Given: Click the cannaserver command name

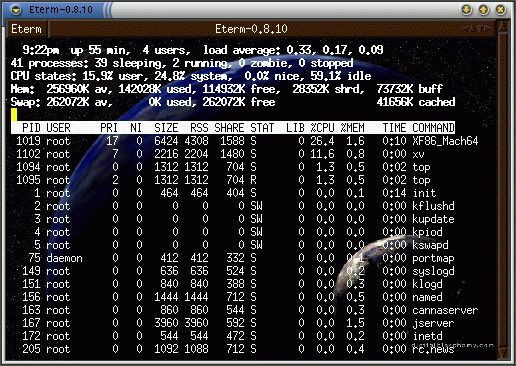Looking at the screenshot, I should [445, 310].
